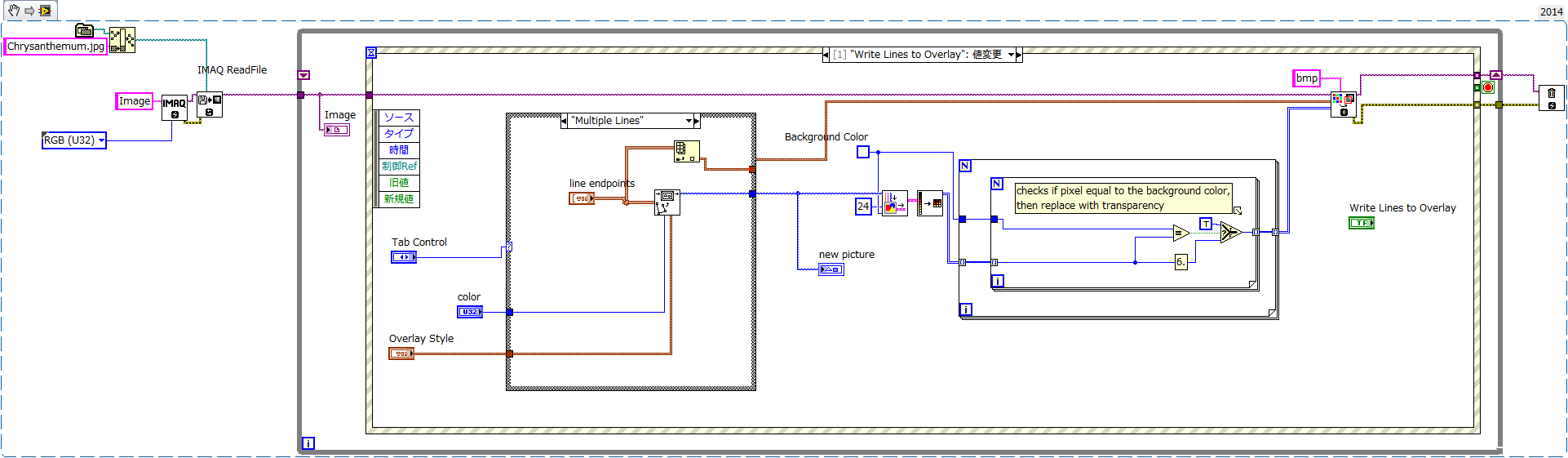
Task: Click the 2014 version label
Action: click(1551, 11)
